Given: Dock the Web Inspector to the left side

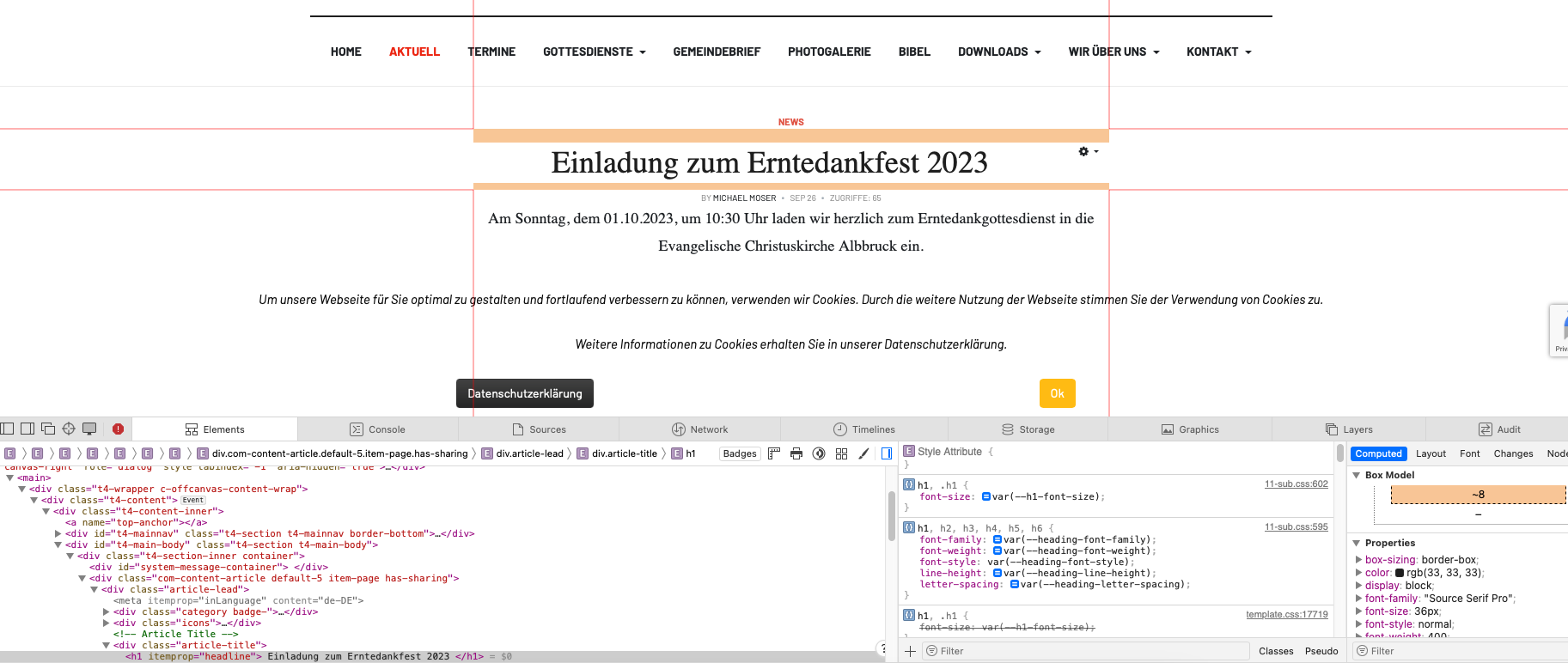Looking at the screenshot, I should pos(7,429).
